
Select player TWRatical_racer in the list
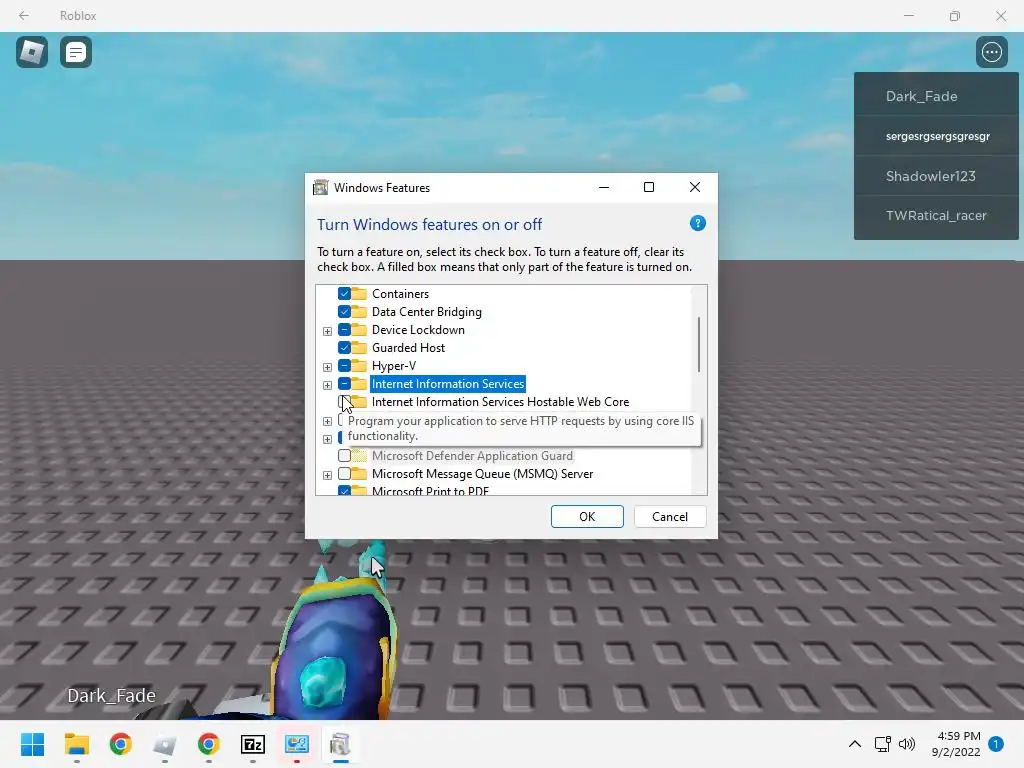(x=936, y=216)
